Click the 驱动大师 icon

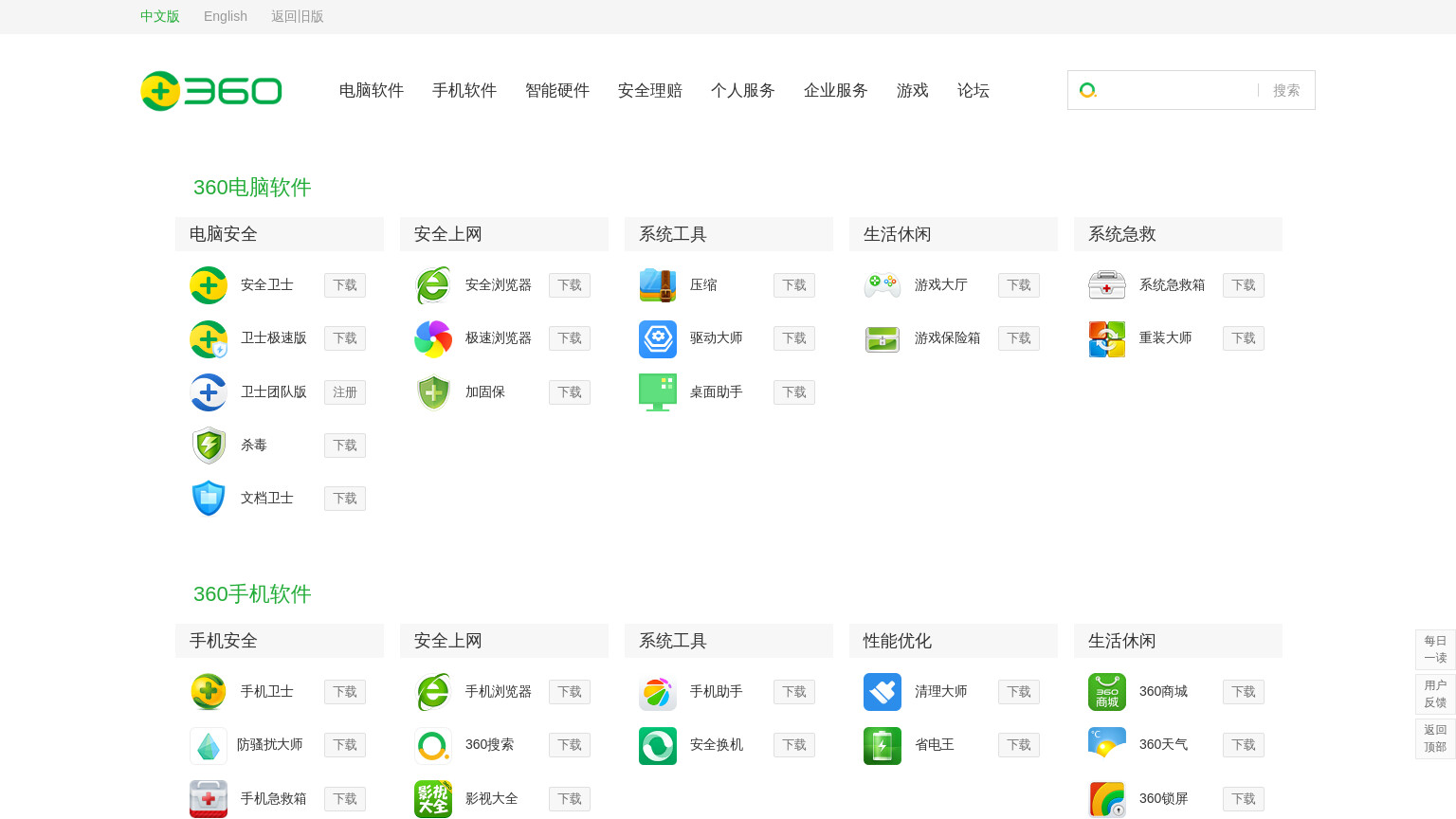click(658, 338)
